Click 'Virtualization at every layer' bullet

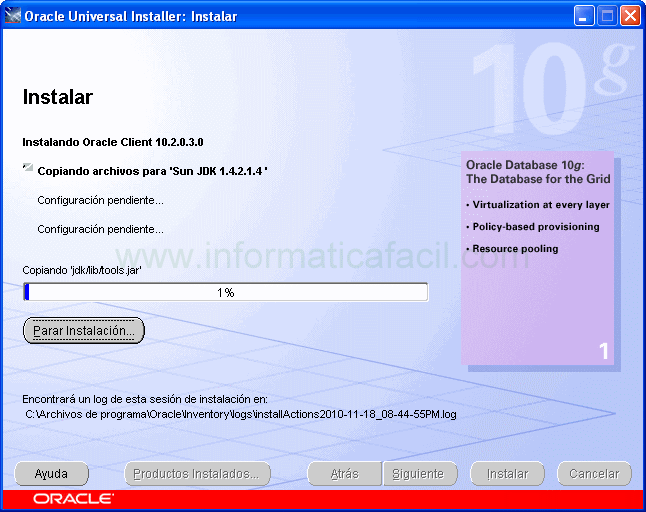click(x=538, y=205)
